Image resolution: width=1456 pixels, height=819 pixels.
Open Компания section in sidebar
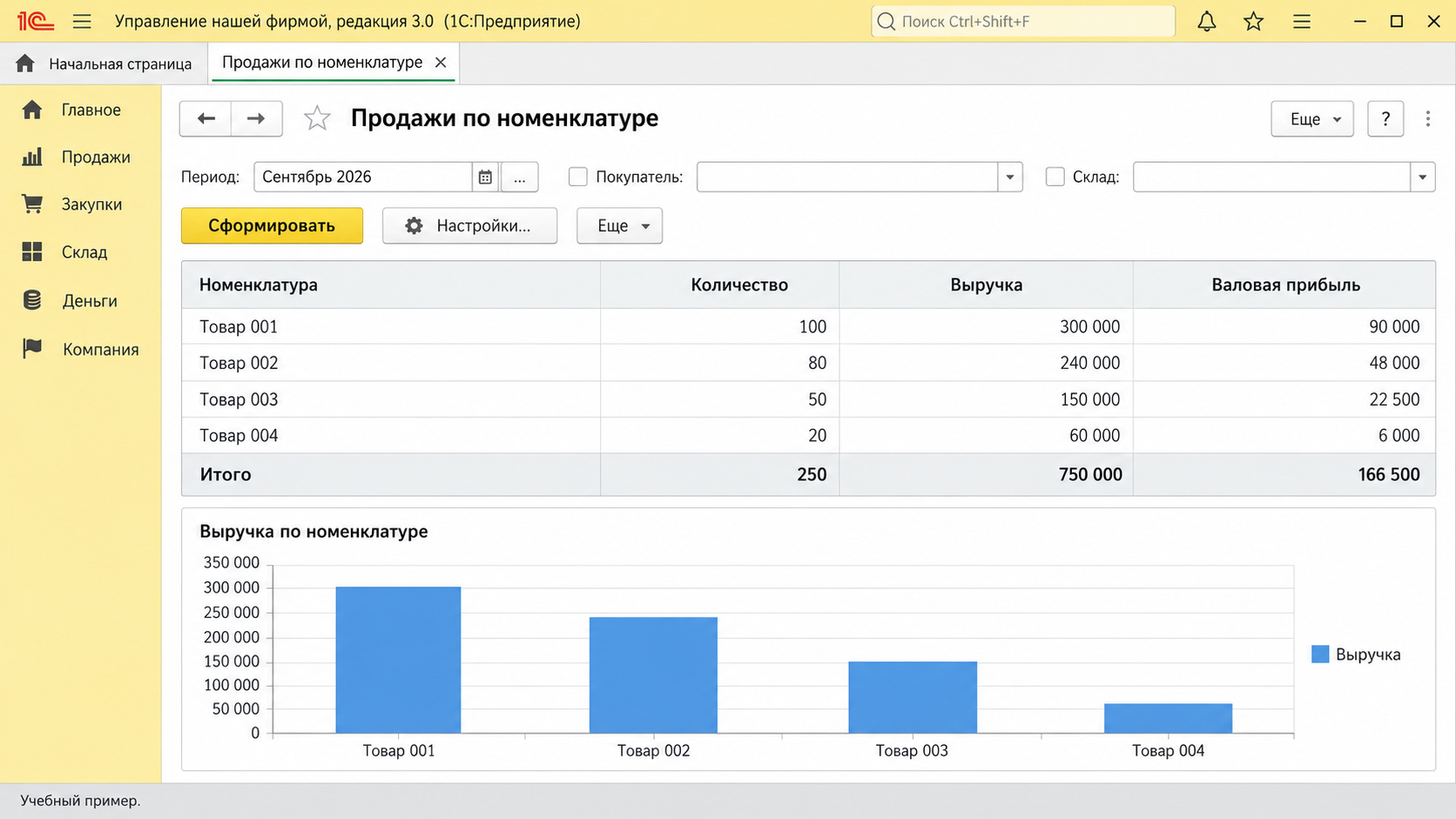pos(80,349)
